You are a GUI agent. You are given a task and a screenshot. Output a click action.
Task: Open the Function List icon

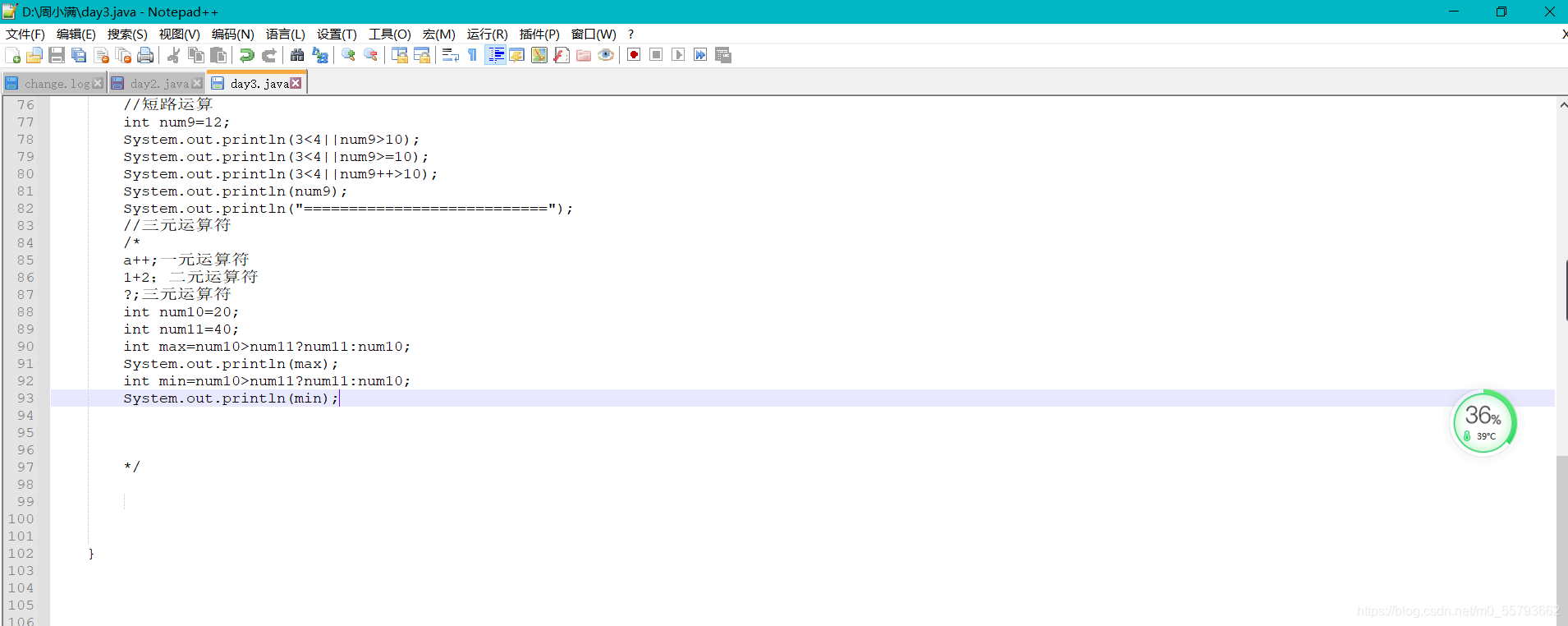(562, 55)
